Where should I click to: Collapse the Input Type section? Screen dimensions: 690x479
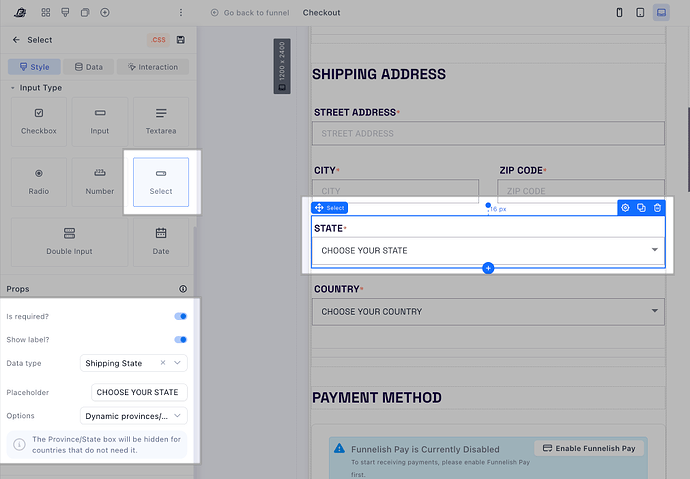(13, 88)
